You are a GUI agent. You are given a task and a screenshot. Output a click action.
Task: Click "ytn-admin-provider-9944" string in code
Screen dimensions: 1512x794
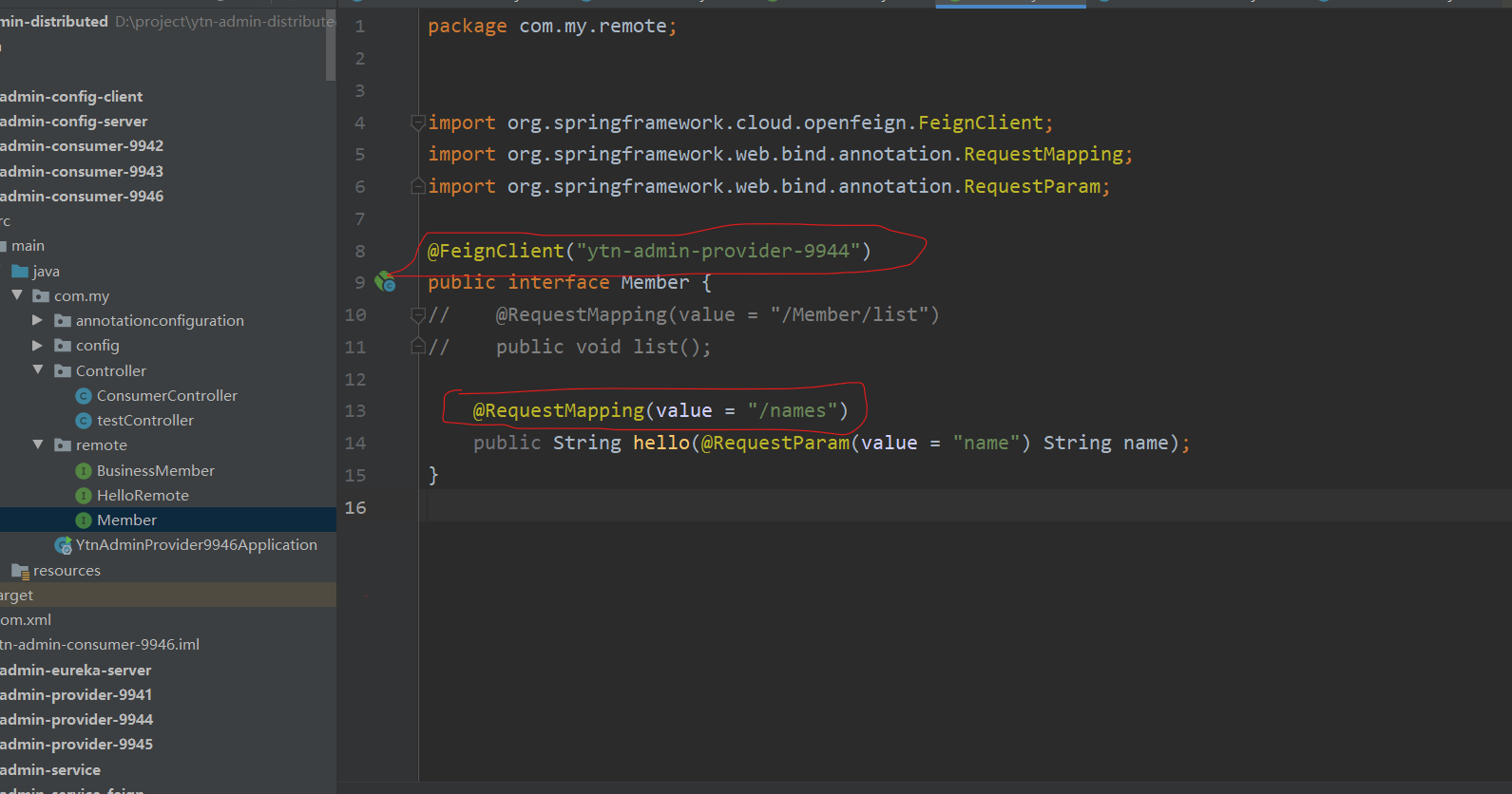718,251
